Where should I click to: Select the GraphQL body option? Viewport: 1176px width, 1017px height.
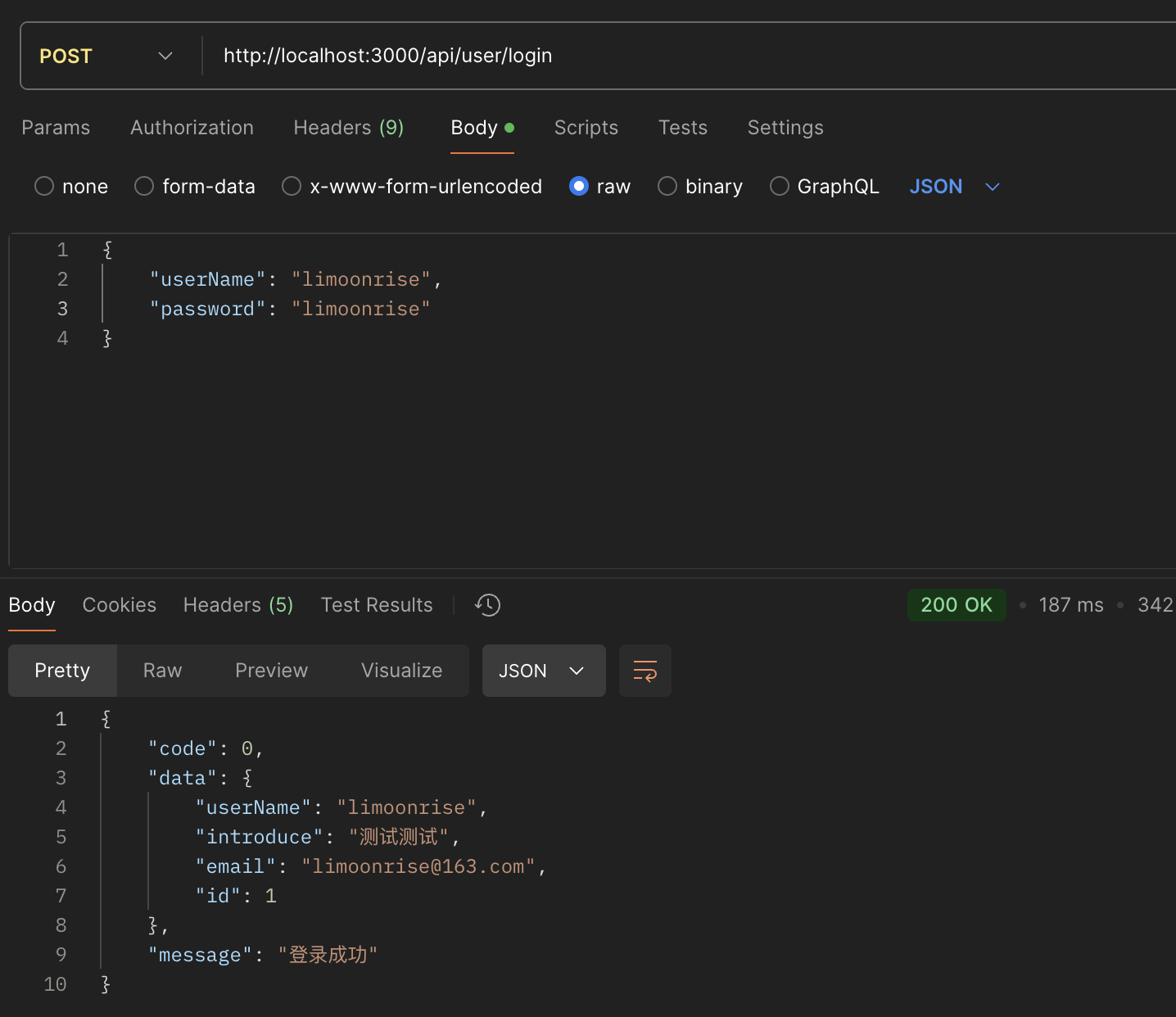780,187
